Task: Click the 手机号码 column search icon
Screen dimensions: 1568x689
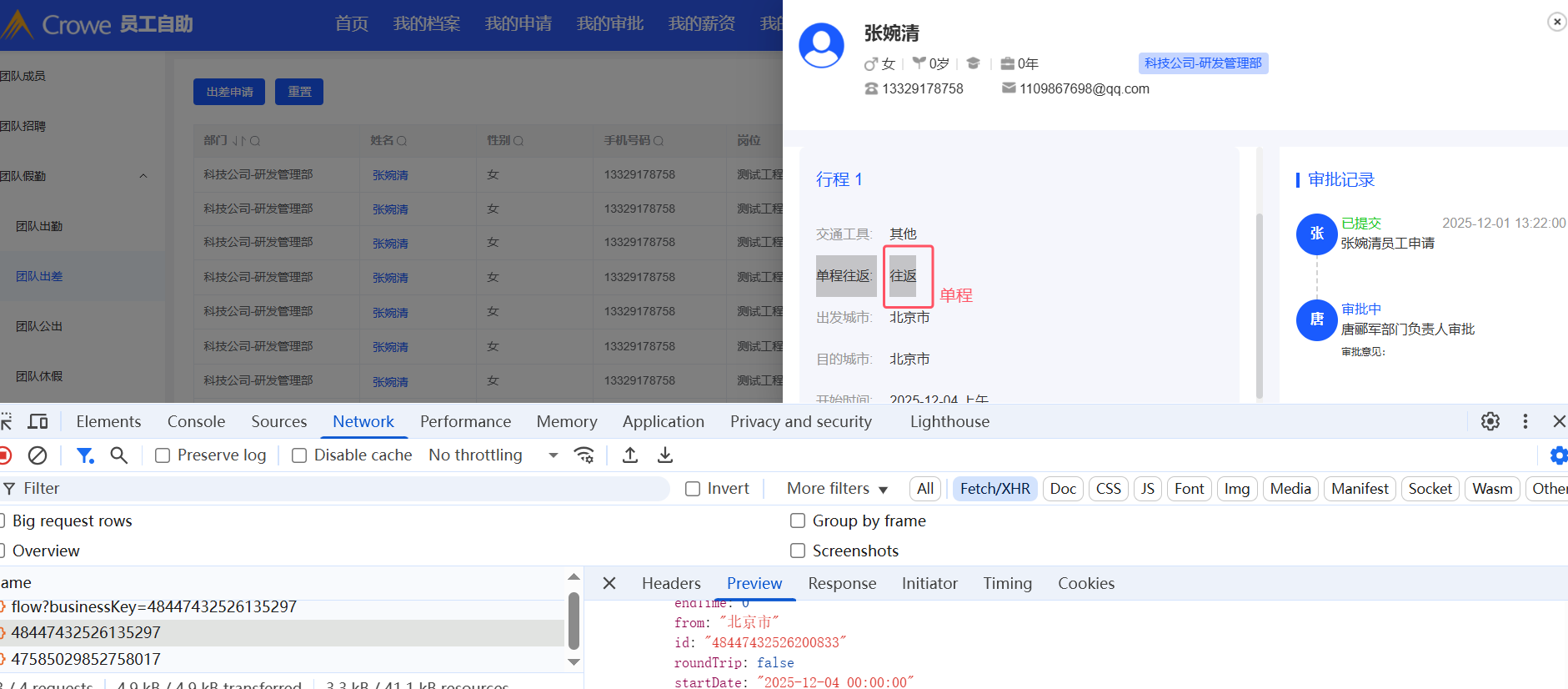Action: pos(659,141)
